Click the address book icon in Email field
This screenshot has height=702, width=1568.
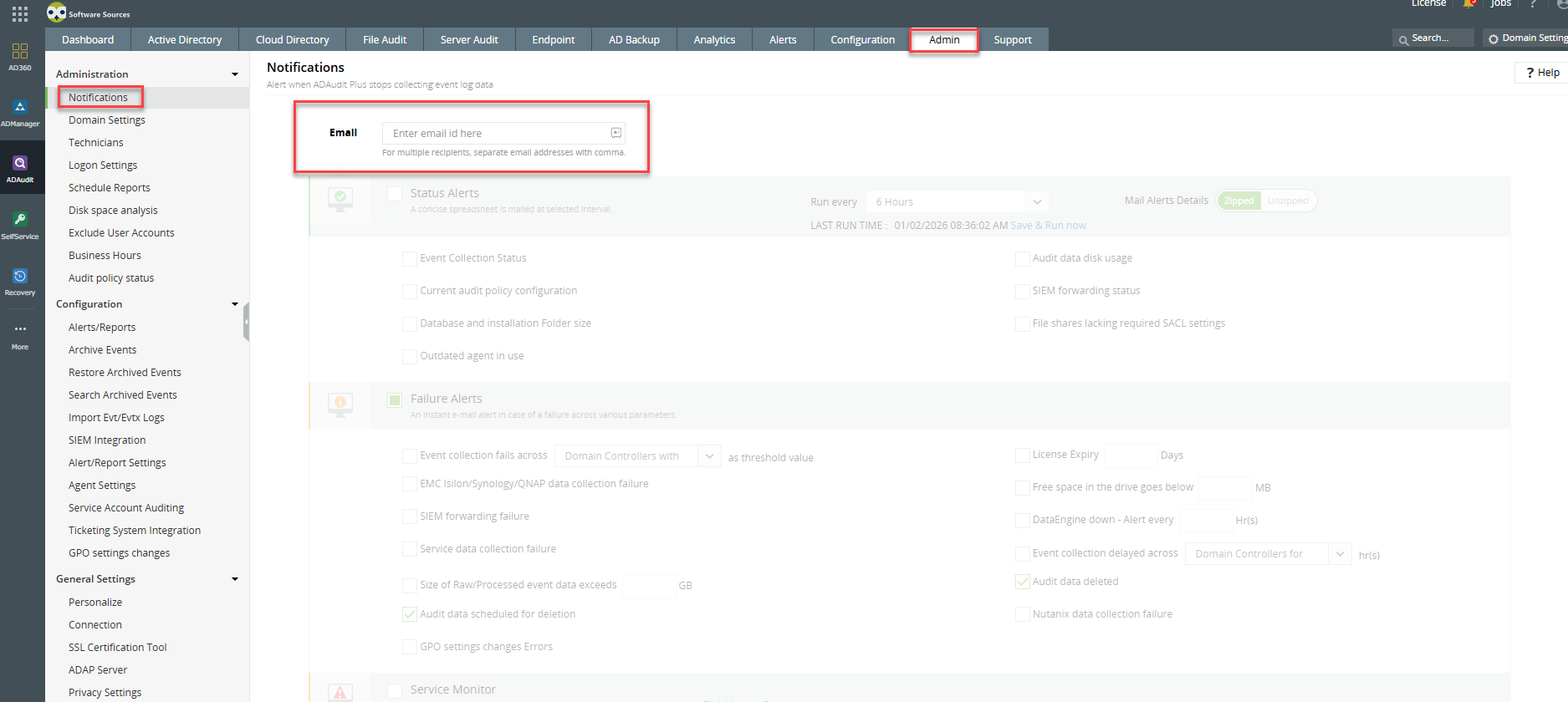coord(616,133)
